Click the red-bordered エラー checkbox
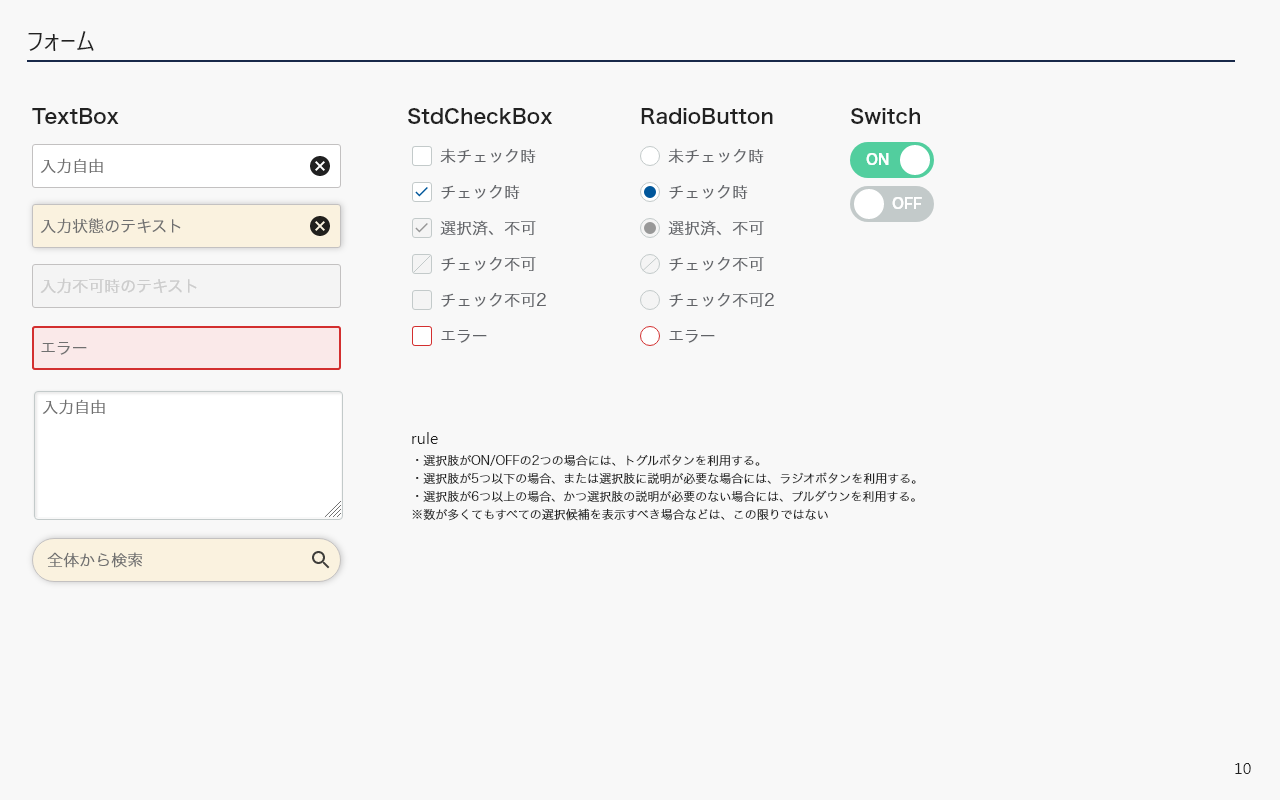 (422, 336)
